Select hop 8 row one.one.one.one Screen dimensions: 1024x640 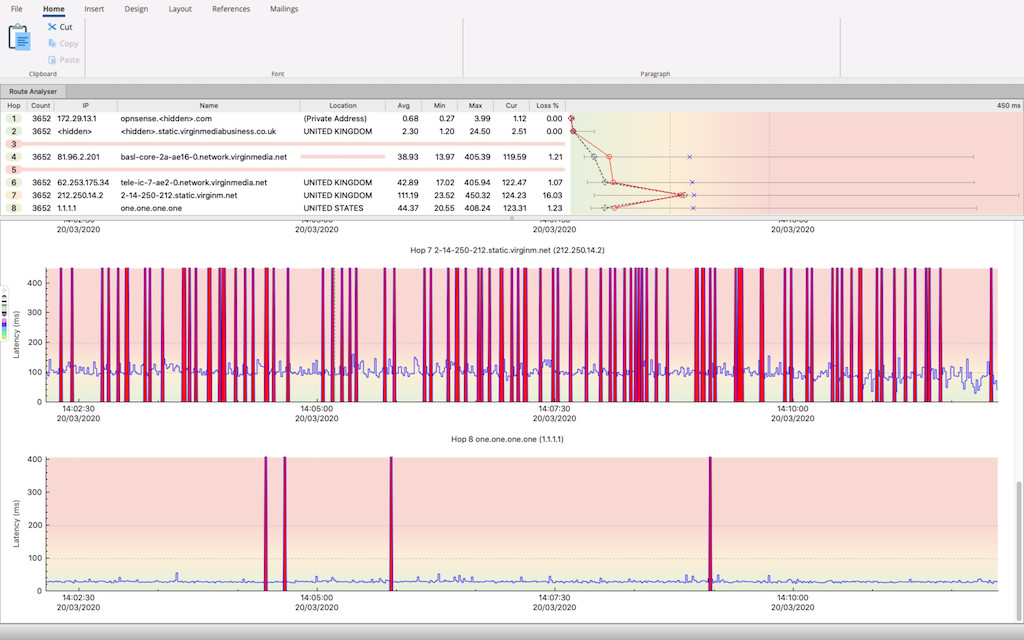(284, 208)
